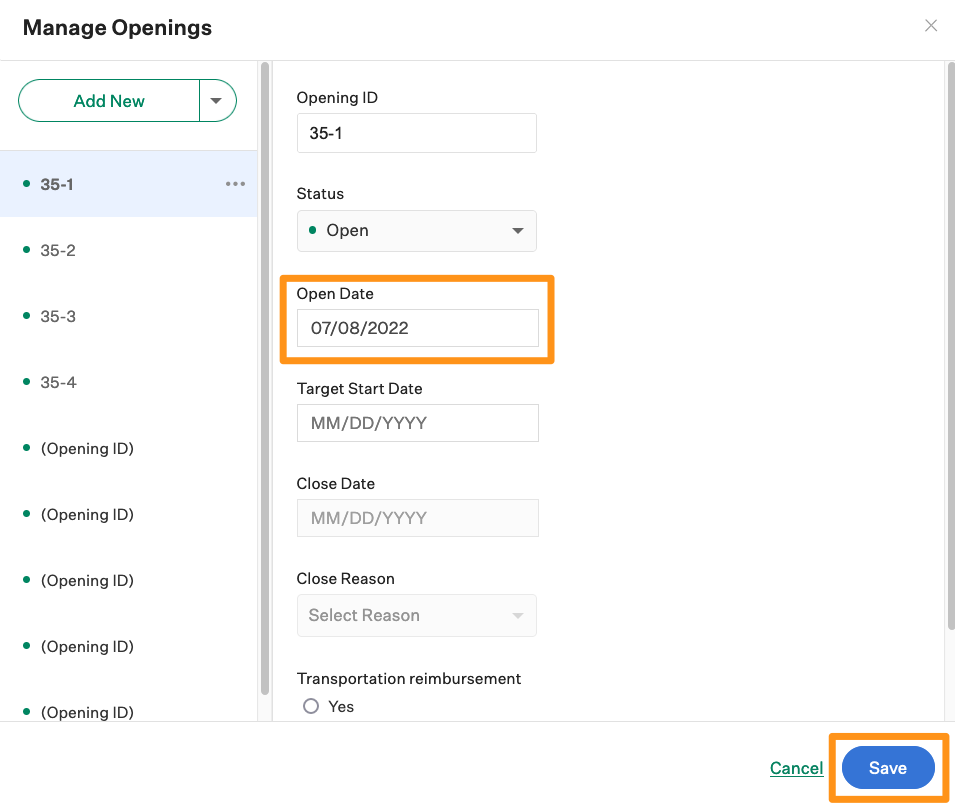Click the Add New button
This screenshot has width=955, height=804.
pos(108,100)
